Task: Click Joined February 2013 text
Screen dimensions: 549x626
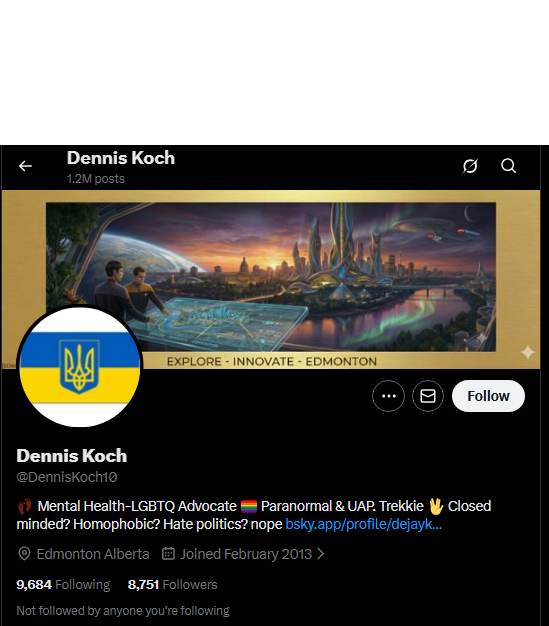Action: (x=246, y=554)
